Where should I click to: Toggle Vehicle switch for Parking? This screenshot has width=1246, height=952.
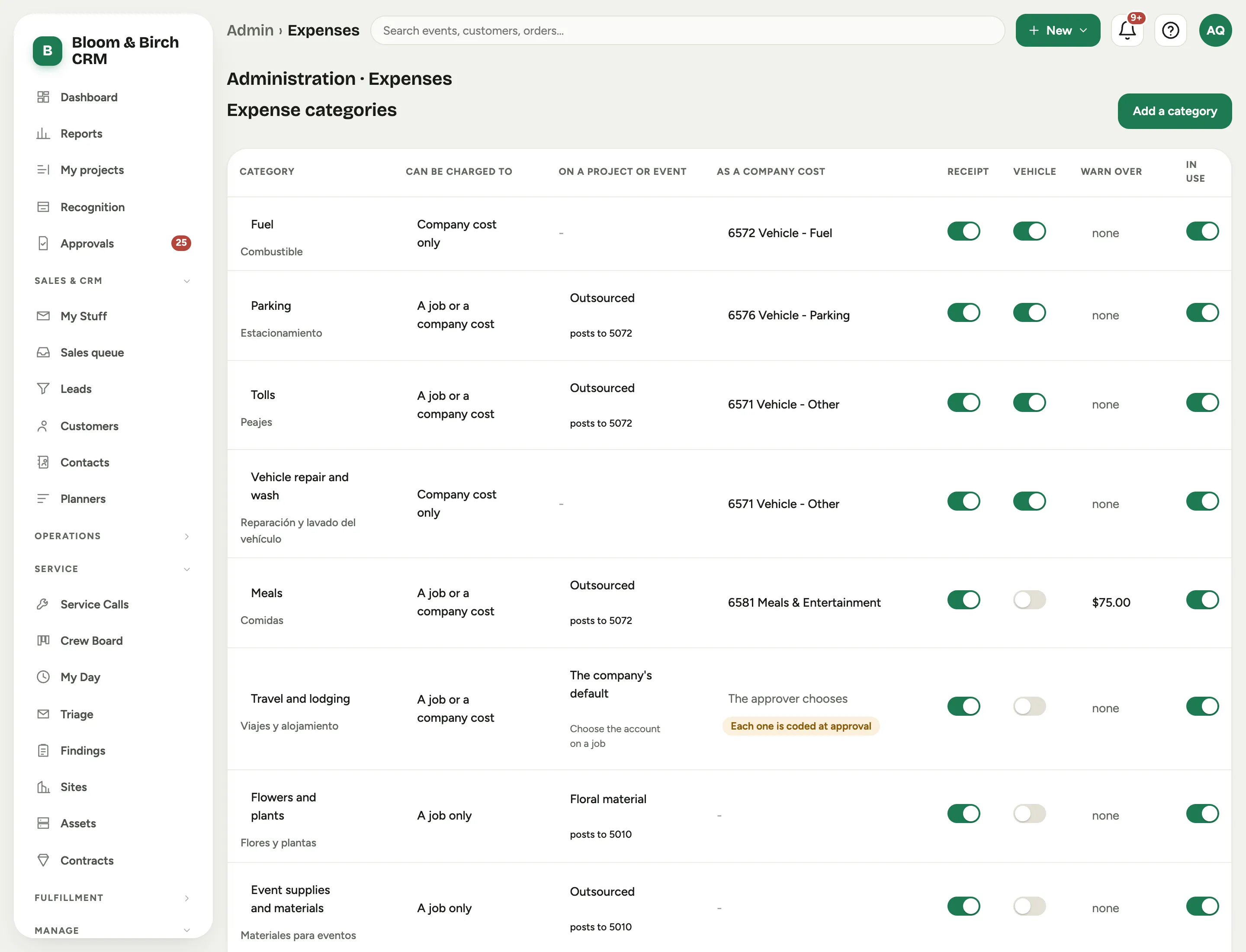click(1029, 312)
